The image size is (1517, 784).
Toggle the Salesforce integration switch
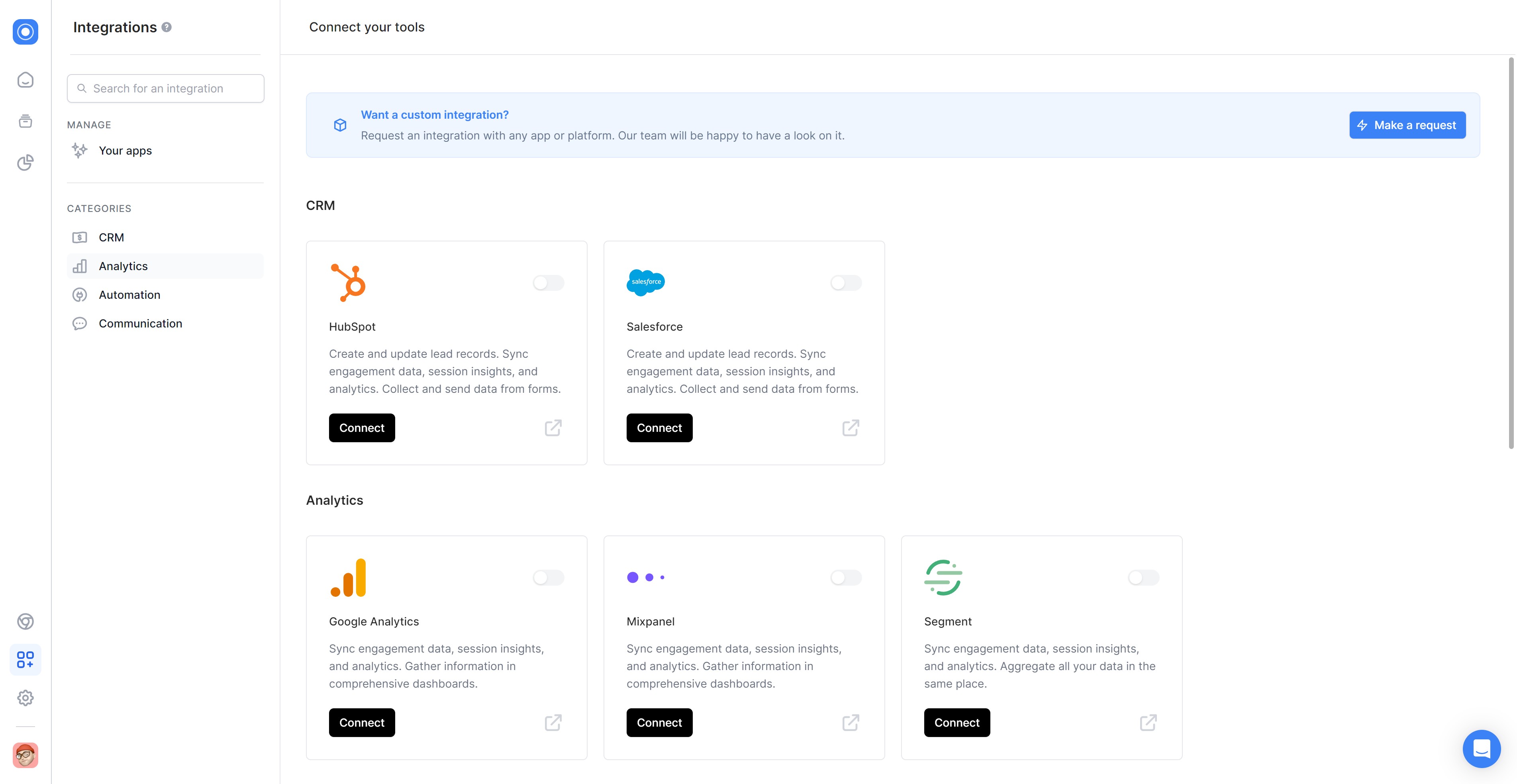pos(846,283)
